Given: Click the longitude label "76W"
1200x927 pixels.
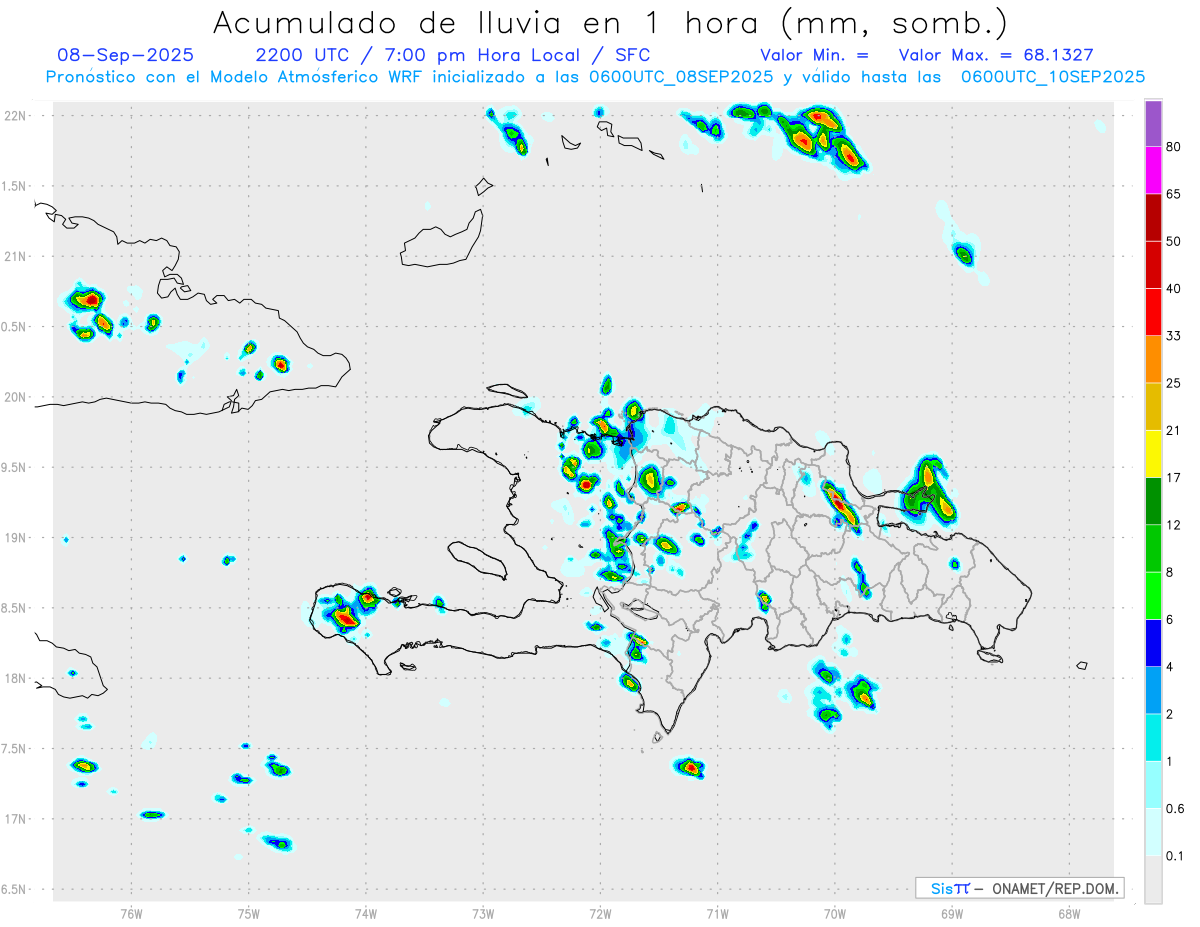Looking at the screenshot, I should 131,913.
